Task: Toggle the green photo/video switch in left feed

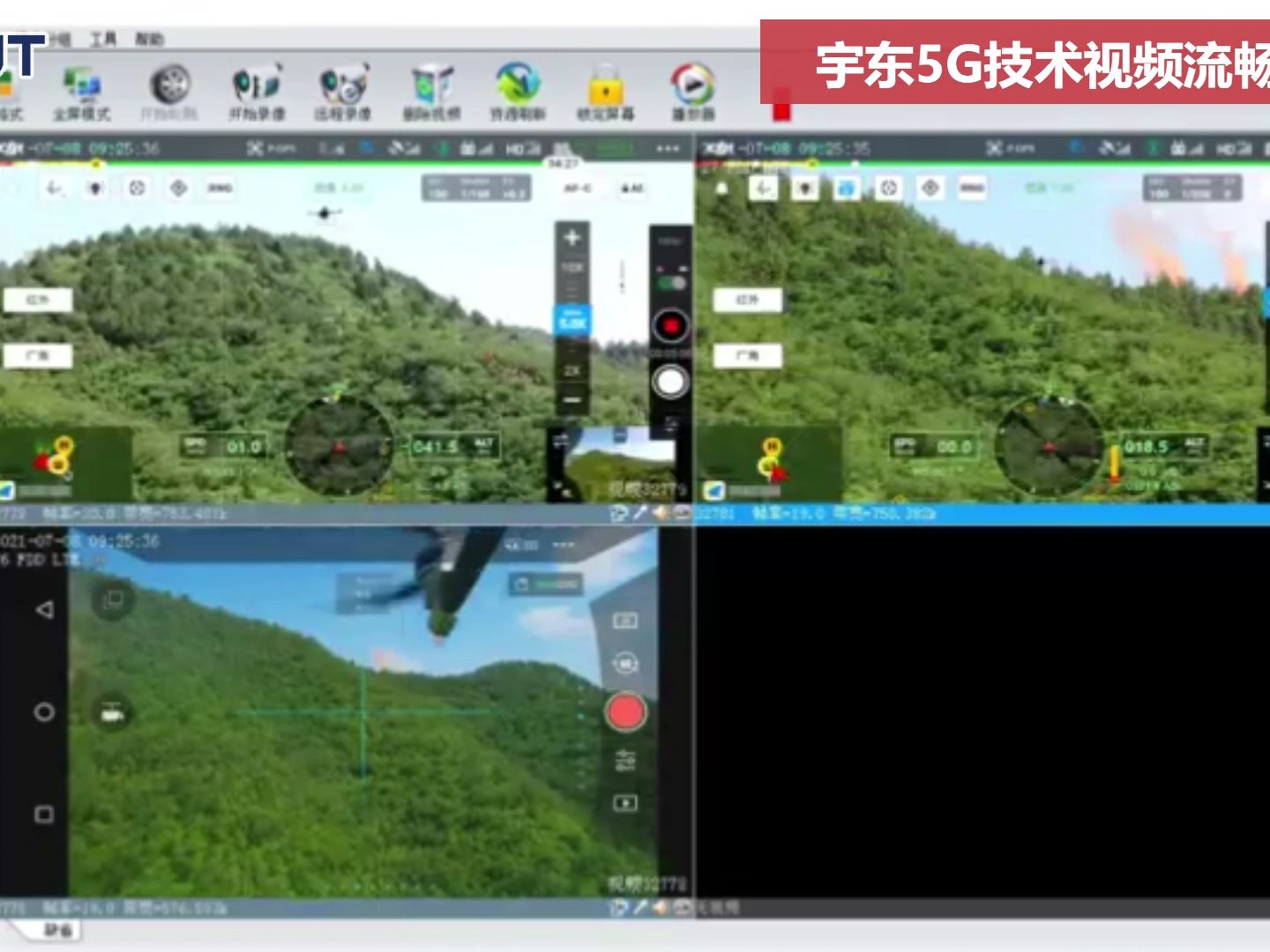Action: 669,281
